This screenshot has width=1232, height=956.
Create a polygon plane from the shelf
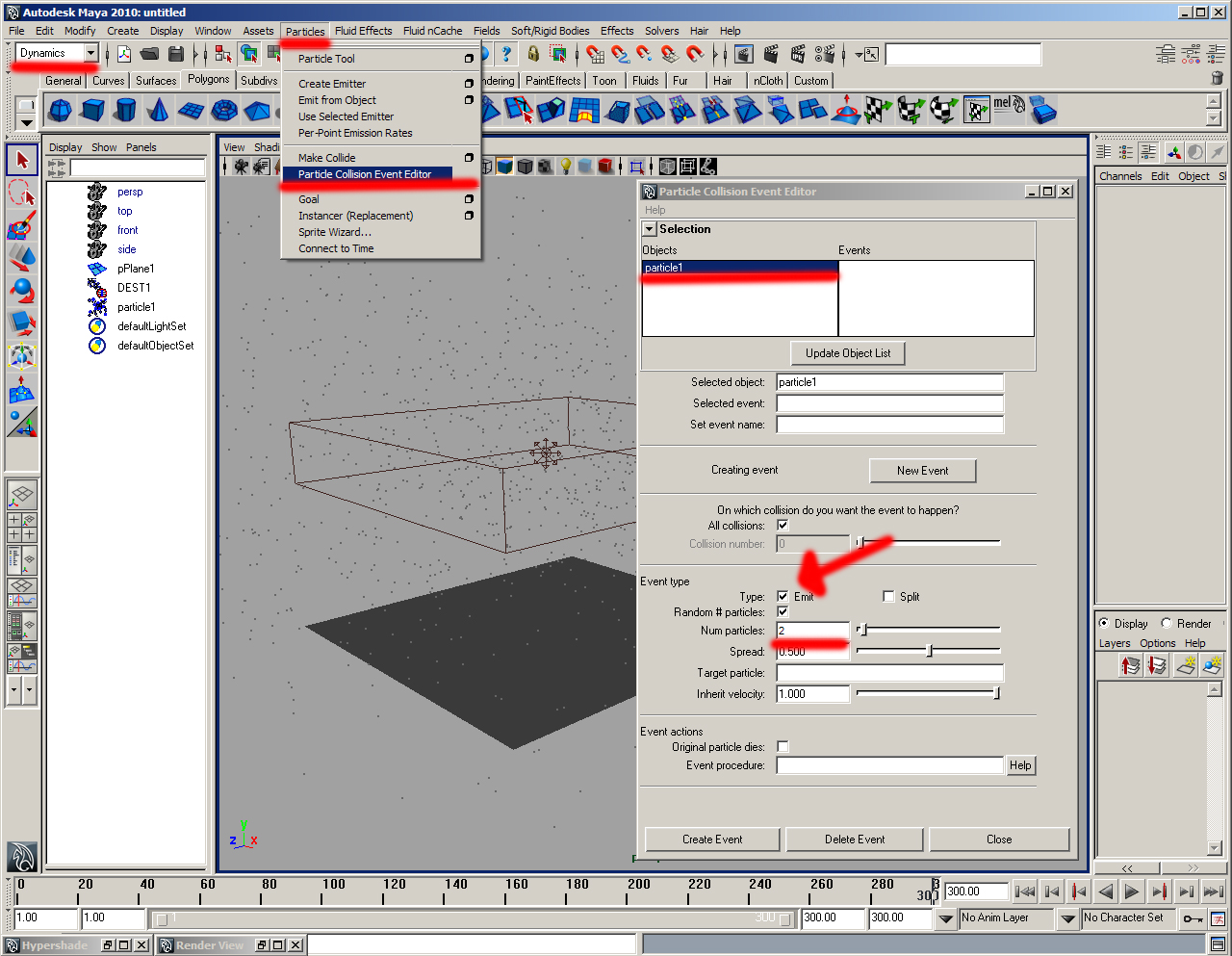click(x=191, y=111)
